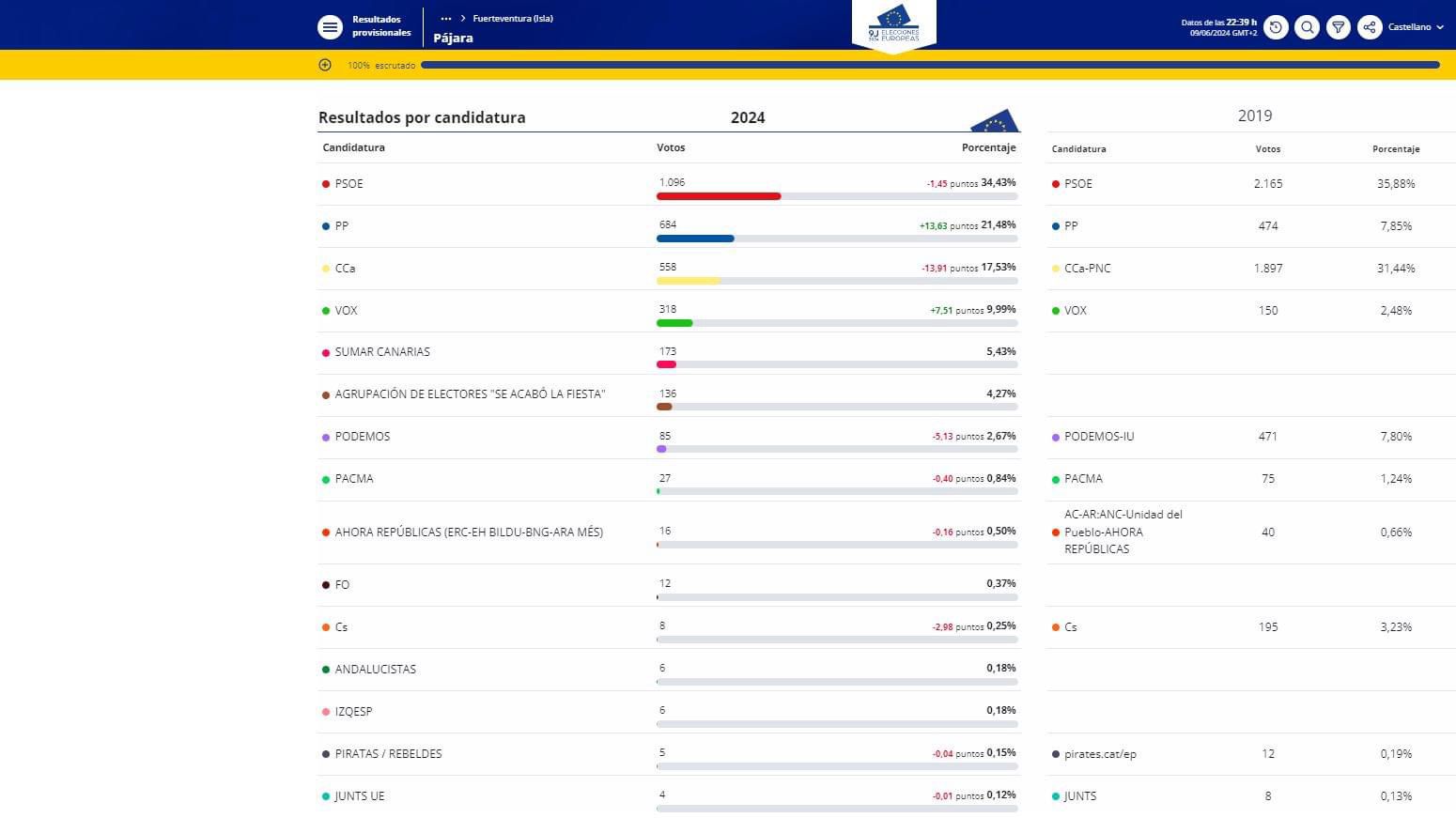Click the Votos header in 2024 table
Image resolution: width=1456 pixels, height=818 pixels.
pyautogui.click(x=671, y=147)
